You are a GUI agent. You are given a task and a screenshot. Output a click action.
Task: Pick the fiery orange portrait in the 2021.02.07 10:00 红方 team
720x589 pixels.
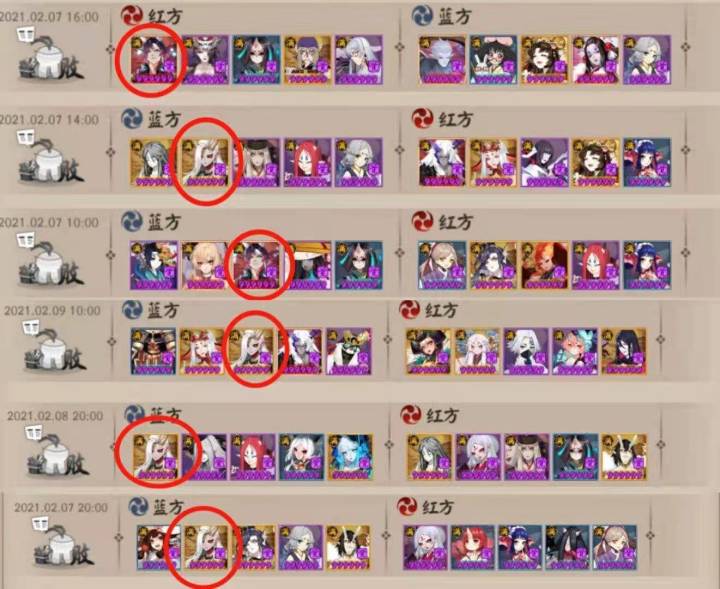[x=545, y=265]
